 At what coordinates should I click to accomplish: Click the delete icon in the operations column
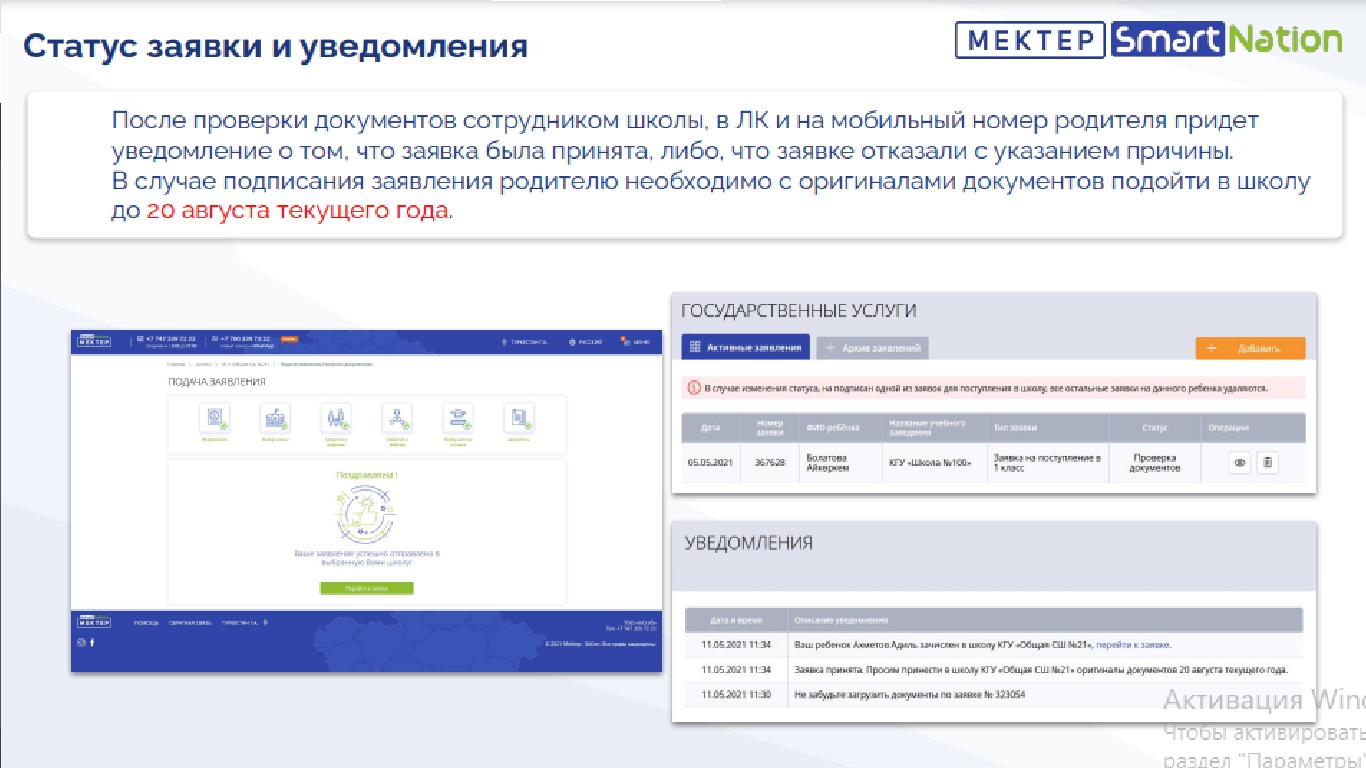click(x=1267, y=463)
